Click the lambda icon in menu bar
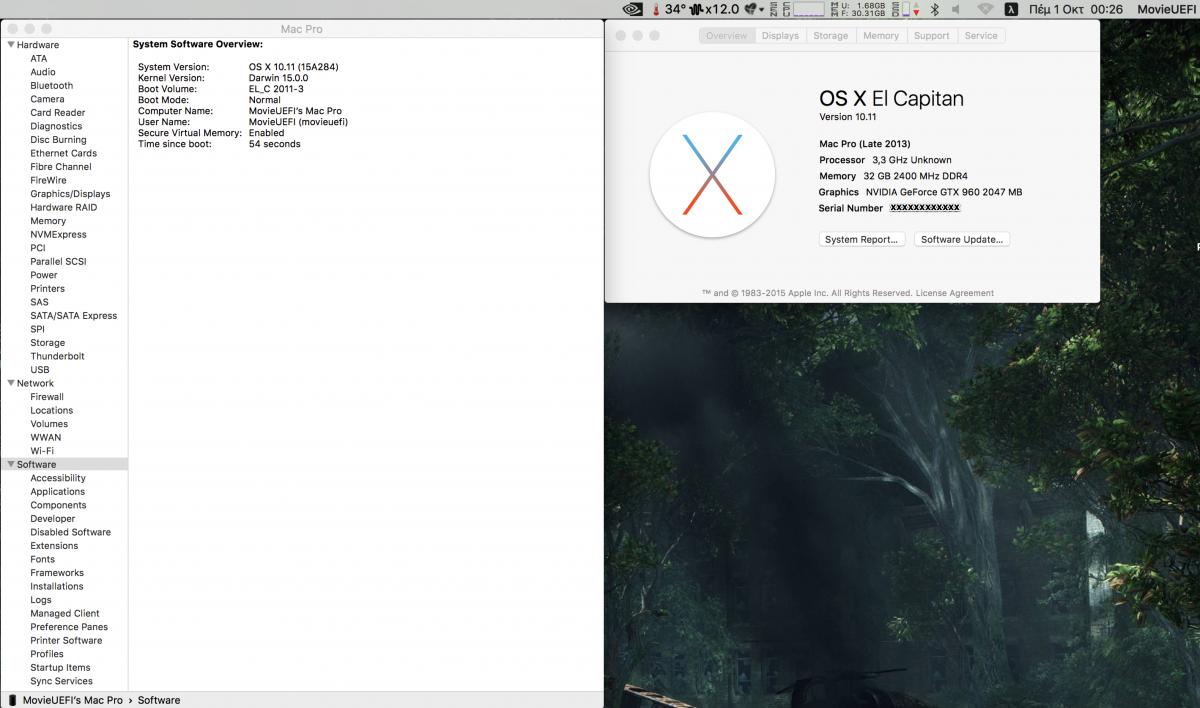1200x708 pixels. click(x=1011, y=9)
